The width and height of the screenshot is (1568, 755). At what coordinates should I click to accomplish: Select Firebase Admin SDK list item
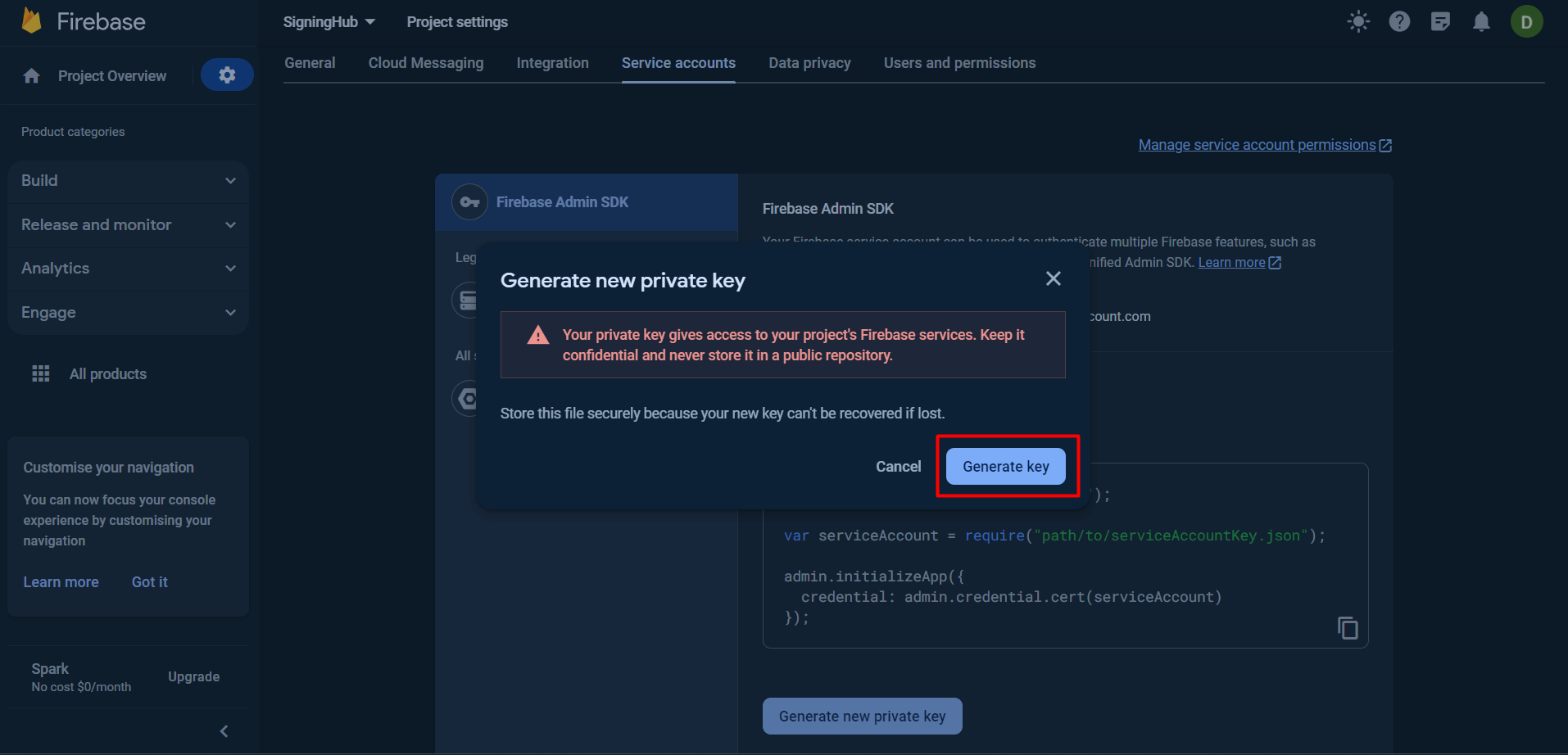587,202
